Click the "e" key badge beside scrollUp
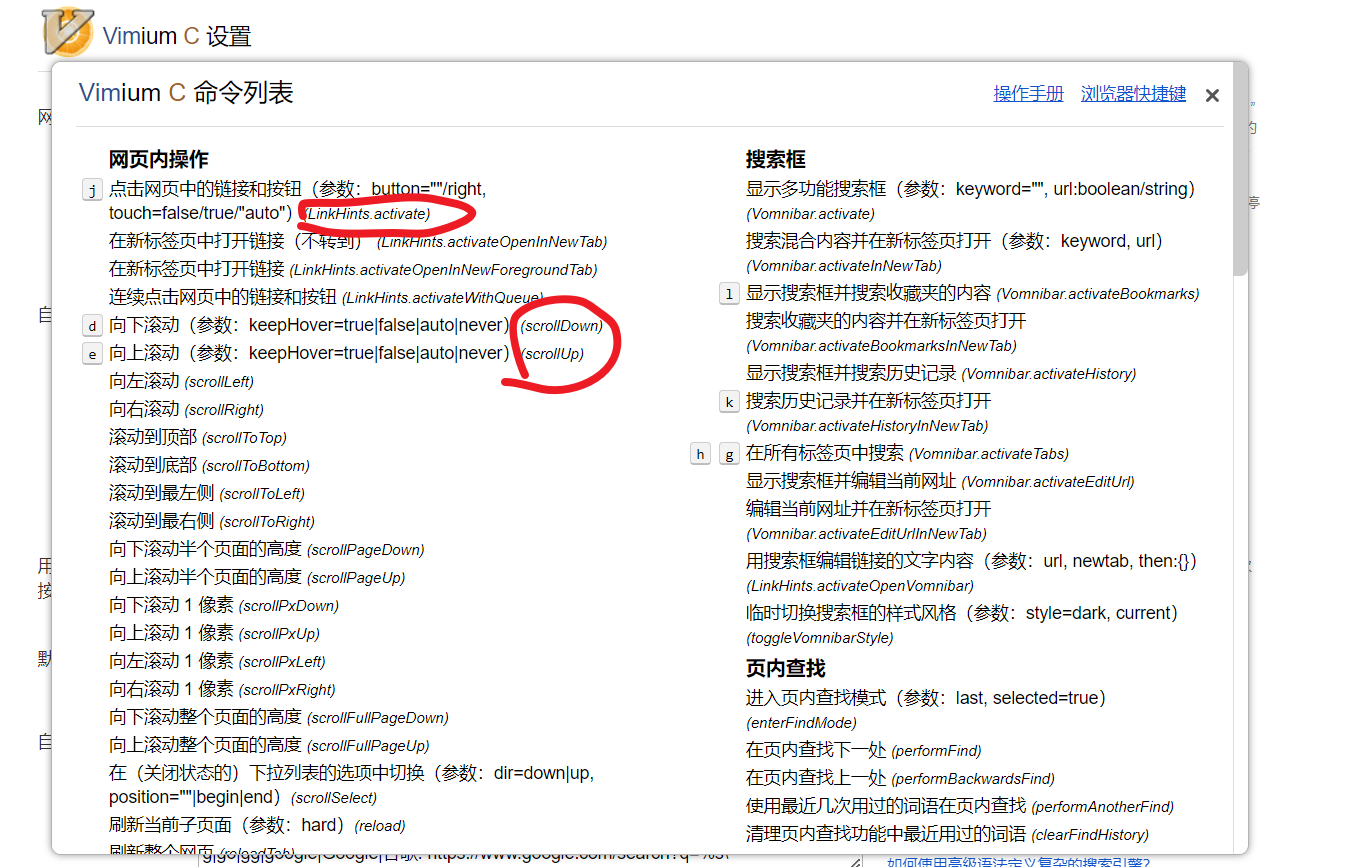 click(x=92, y=354)
